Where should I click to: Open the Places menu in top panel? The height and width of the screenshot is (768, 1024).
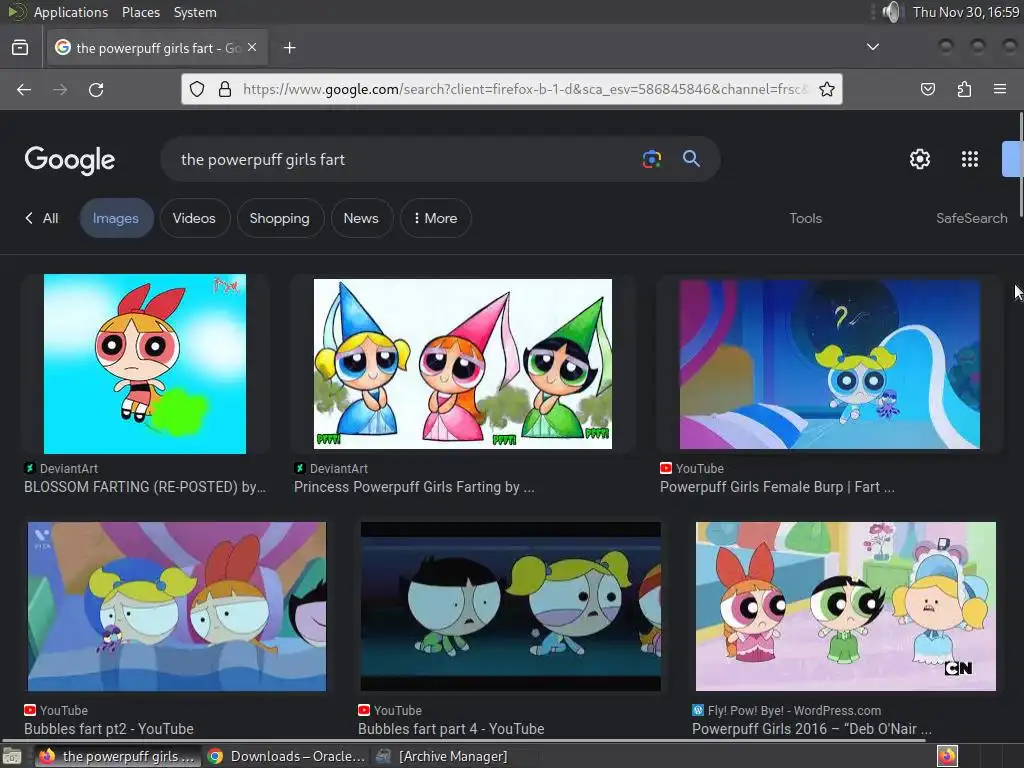141,12
